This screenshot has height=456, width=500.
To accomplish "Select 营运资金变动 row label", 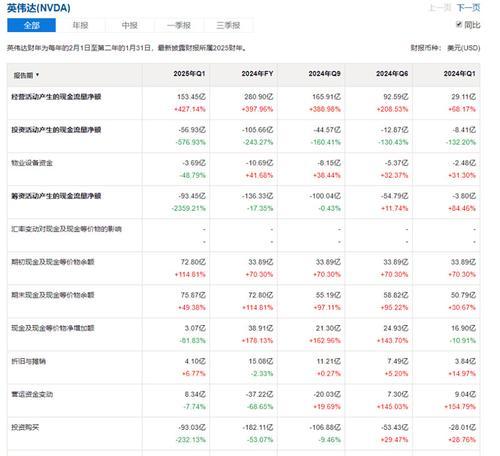I will pos(32,394).
